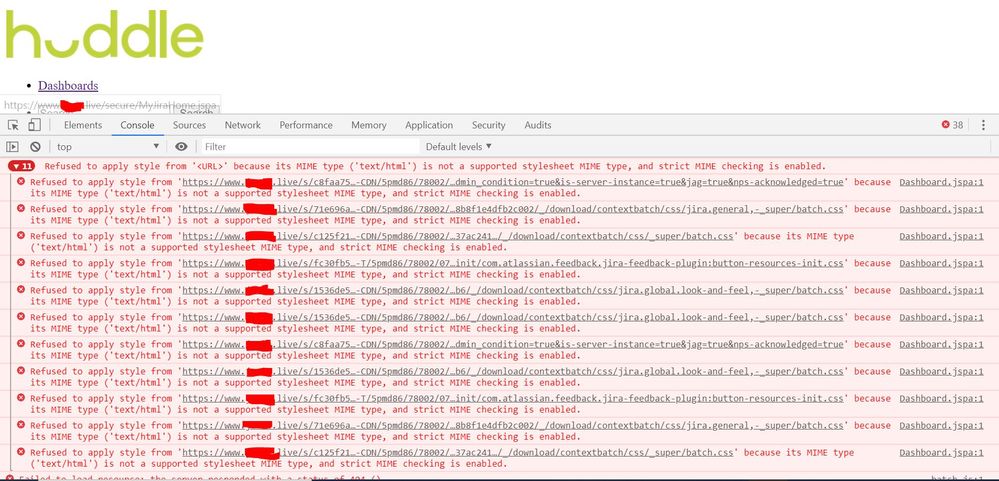Viewport: 999px width, 481px height.
Task: Open the Application tab
Action: click(x=429, y=126)
